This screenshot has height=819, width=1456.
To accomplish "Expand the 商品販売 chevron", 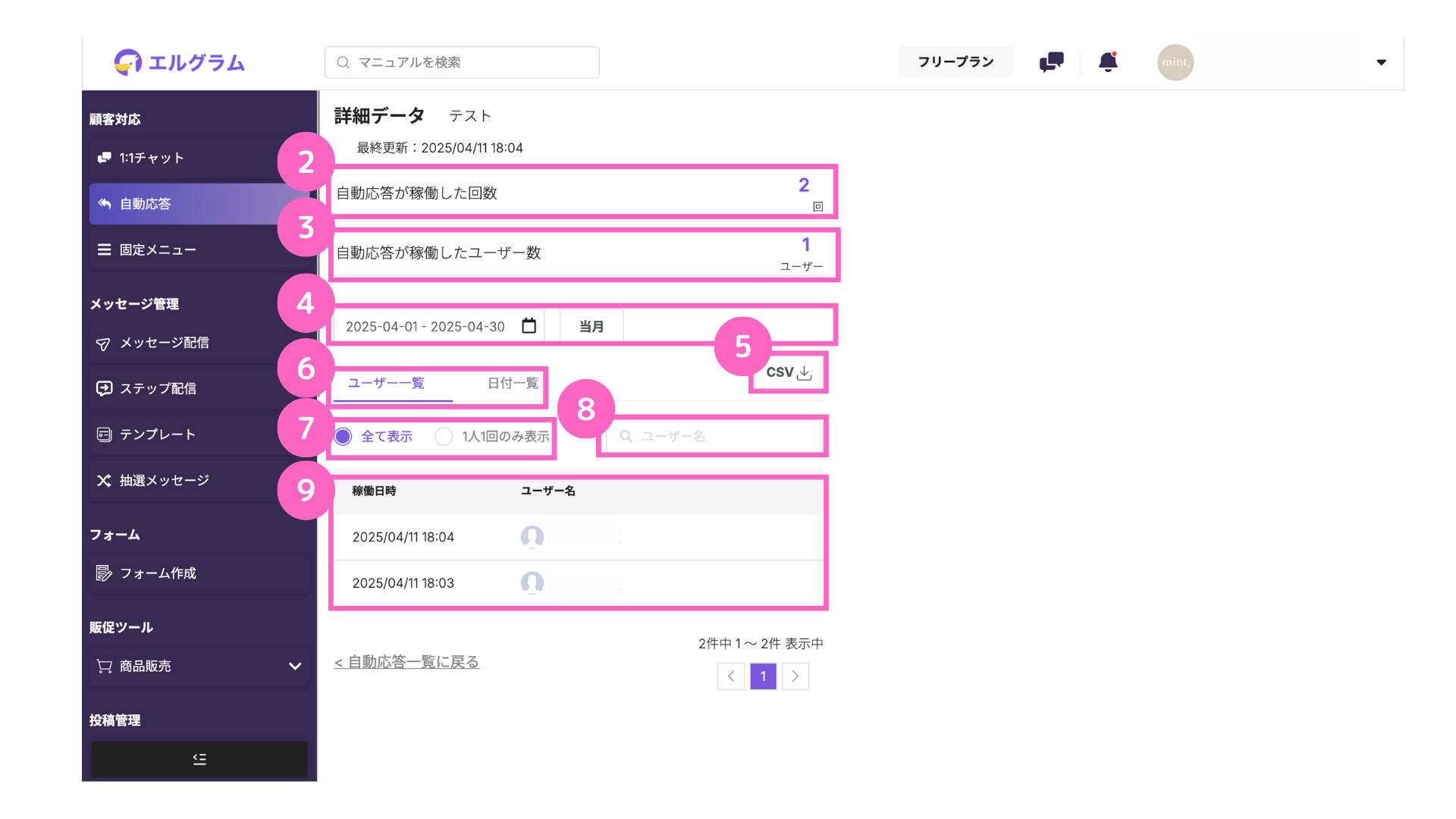I will coord(295,666).
